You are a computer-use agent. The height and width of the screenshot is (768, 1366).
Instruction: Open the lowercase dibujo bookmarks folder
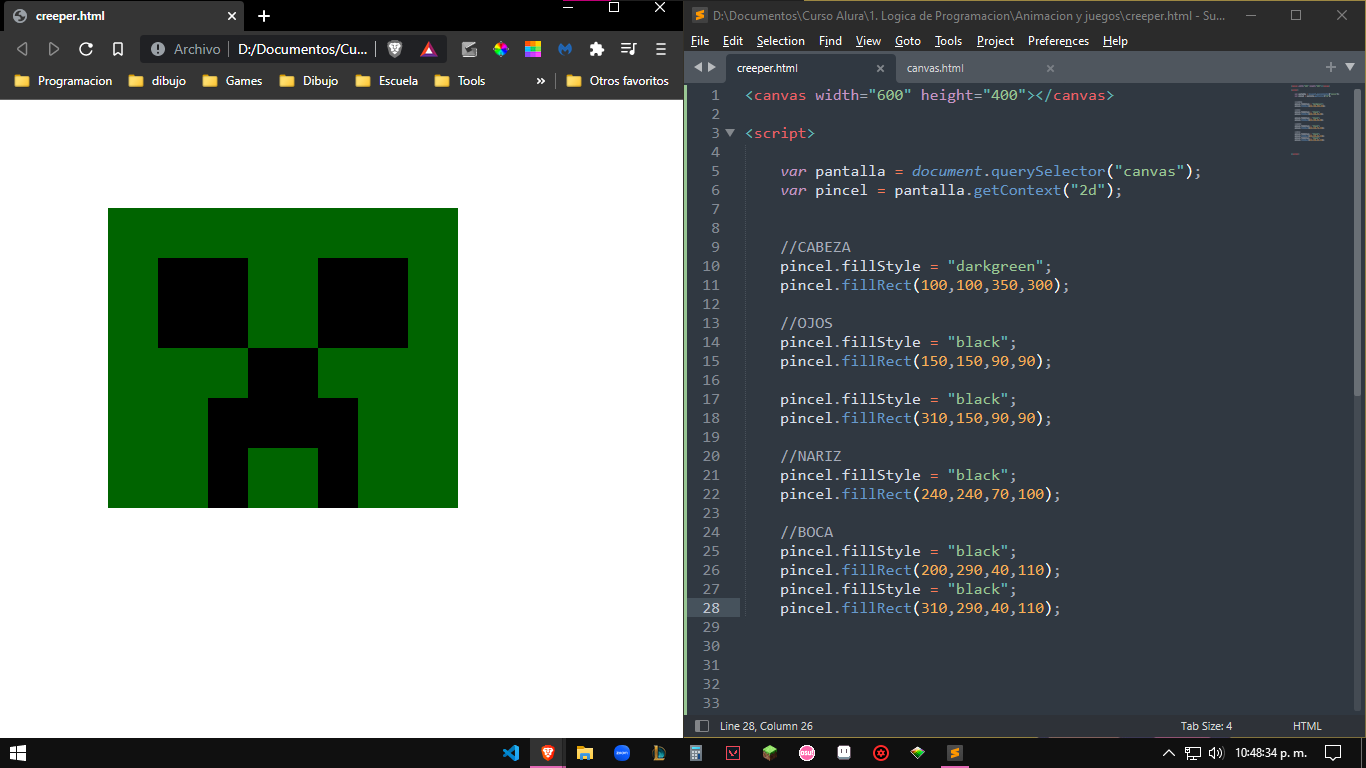[157, 81]
